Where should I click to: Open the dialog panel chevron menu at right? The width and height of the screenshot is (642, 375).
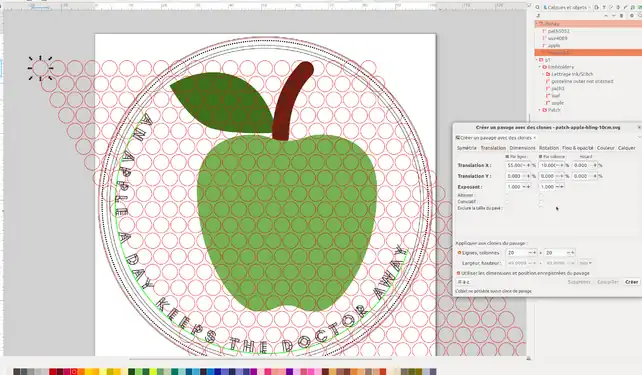(x=640, y=138)
